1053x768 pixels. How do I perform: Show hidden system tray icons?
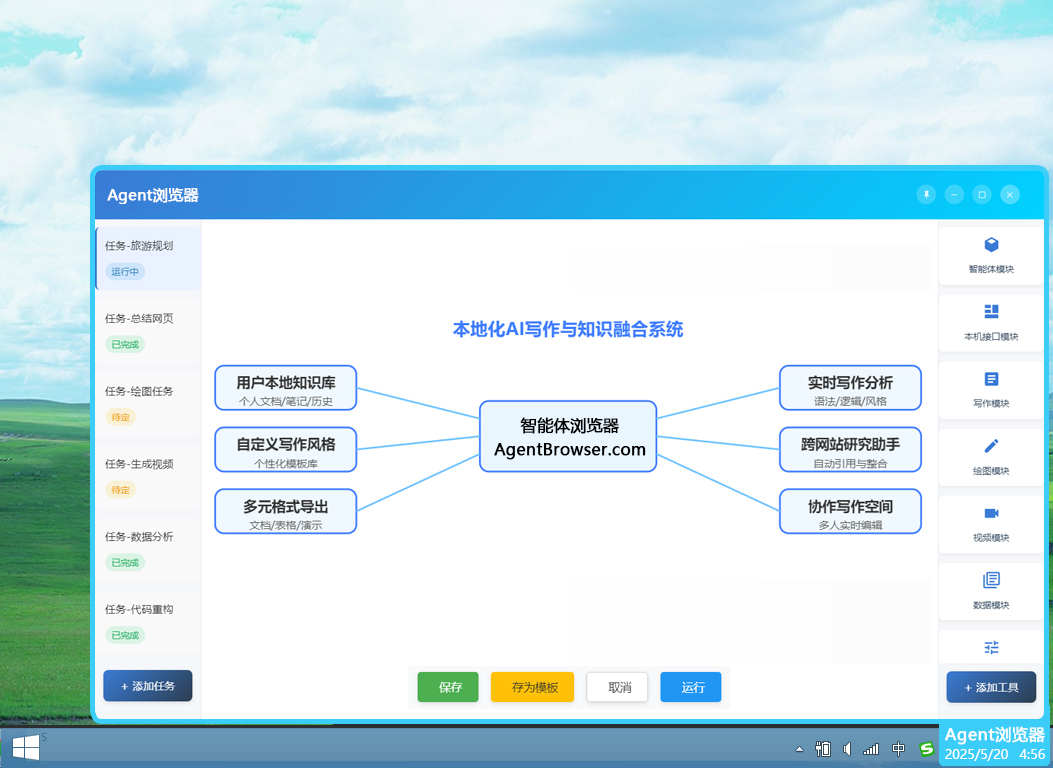(x=799, y=749)
